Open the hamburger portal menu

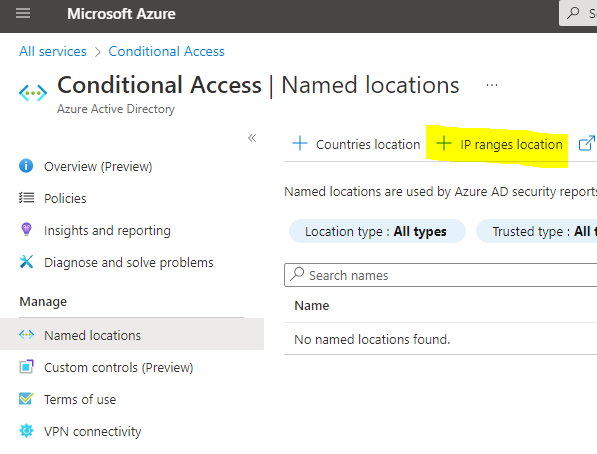(x=23, y=13)
